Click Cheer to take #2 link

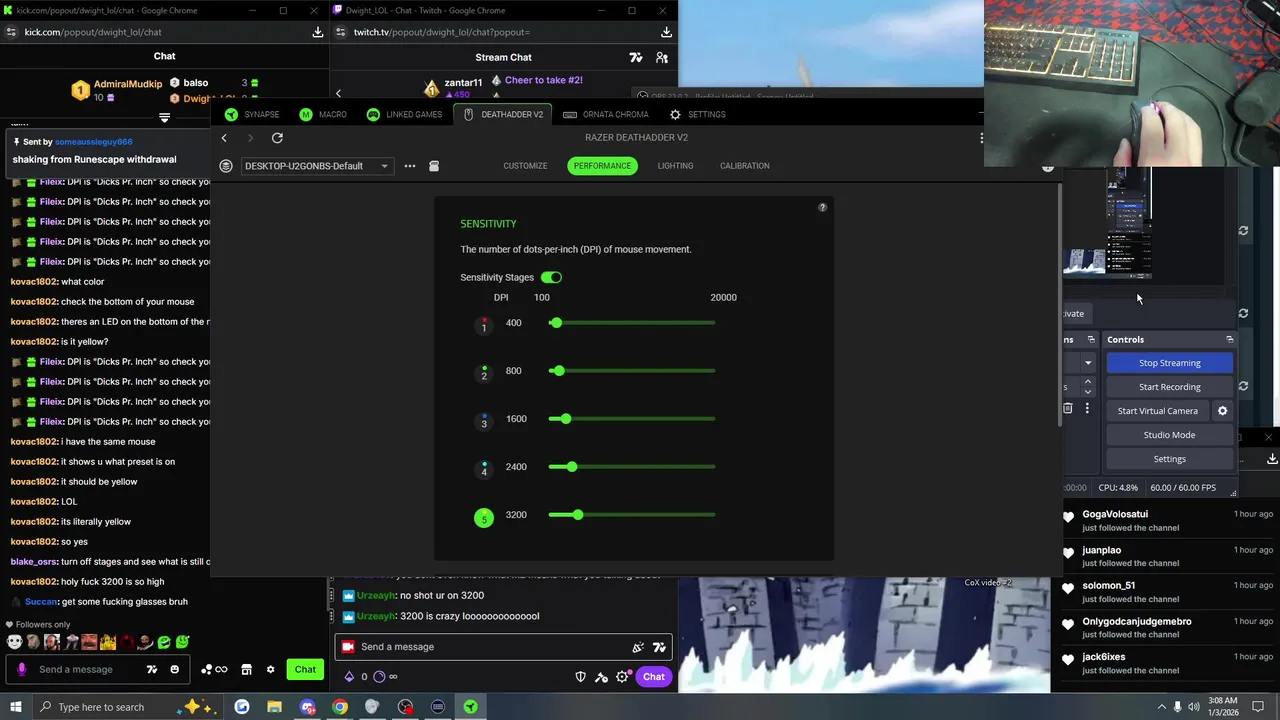[x=544, y=80]
